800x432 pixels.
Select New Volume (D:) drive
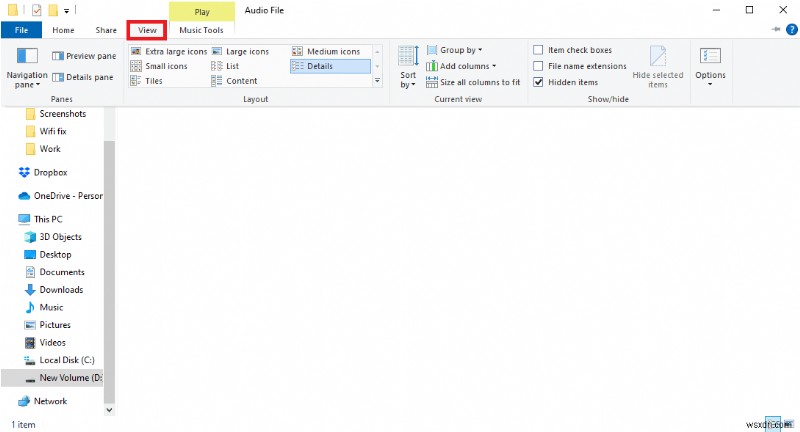pos(52,377)
